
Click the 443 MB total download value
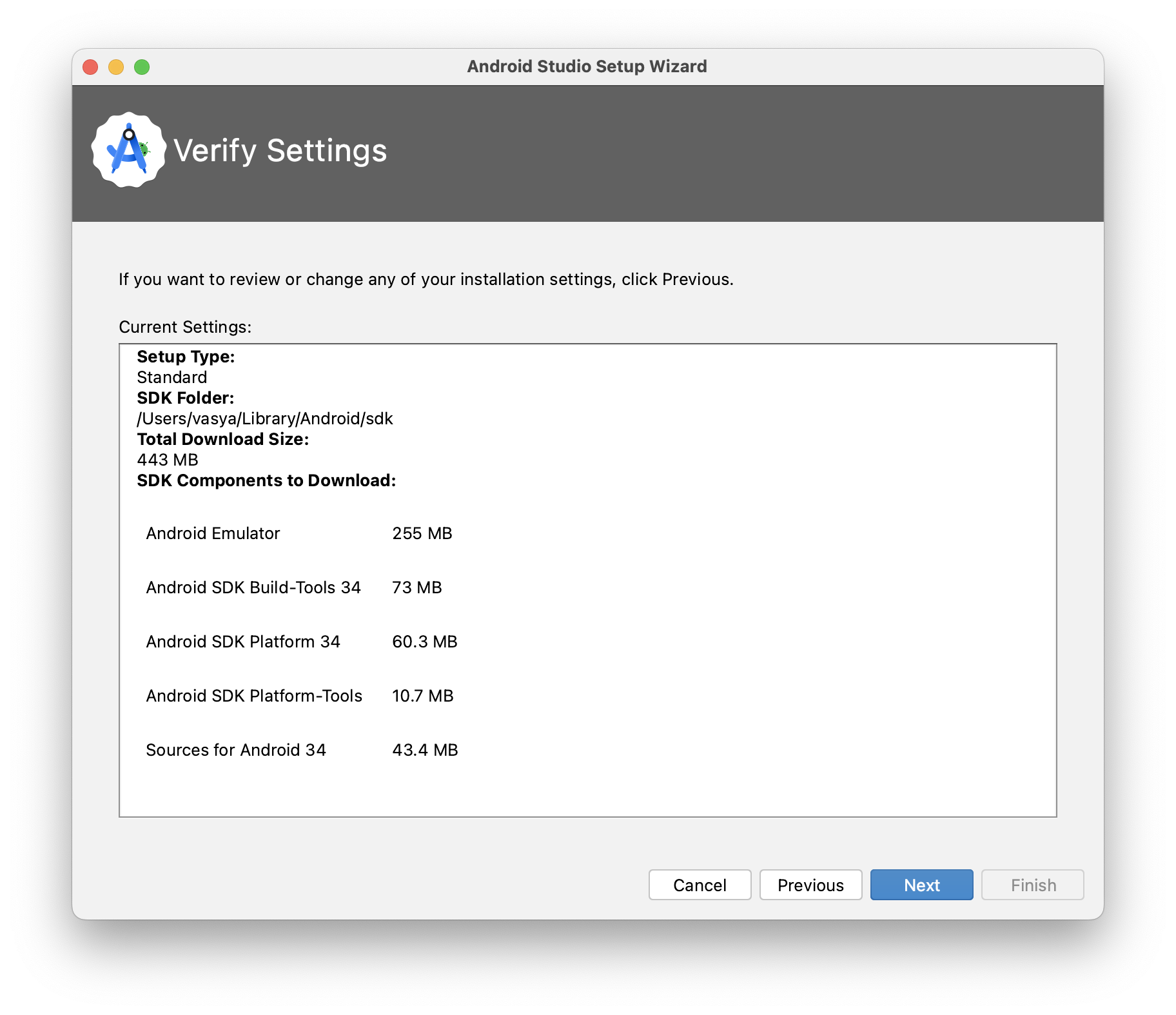point(168,460)
